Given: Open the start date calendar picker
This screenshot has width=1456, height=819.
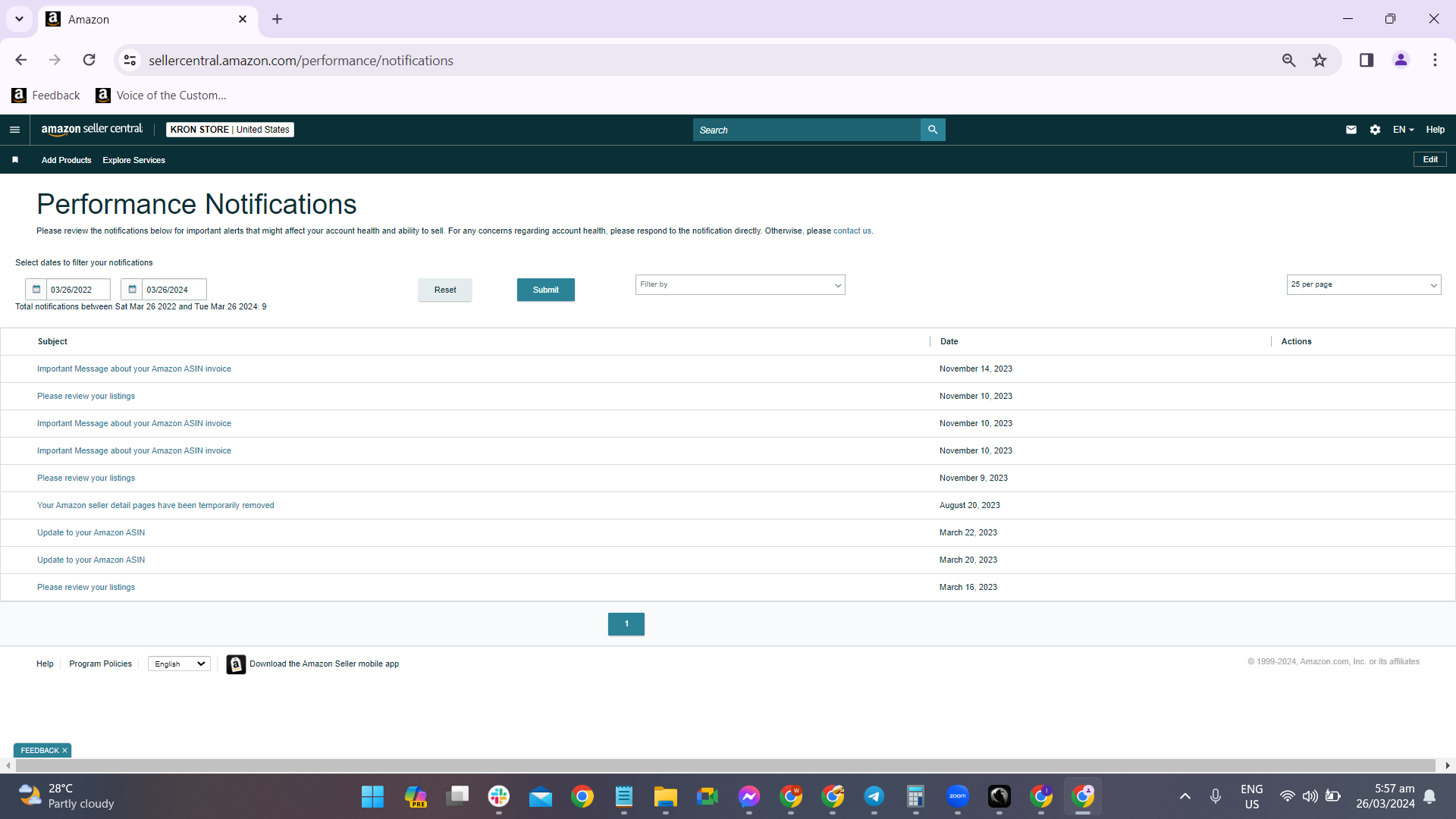Looking at the screenshot, I should pos(36,290).
